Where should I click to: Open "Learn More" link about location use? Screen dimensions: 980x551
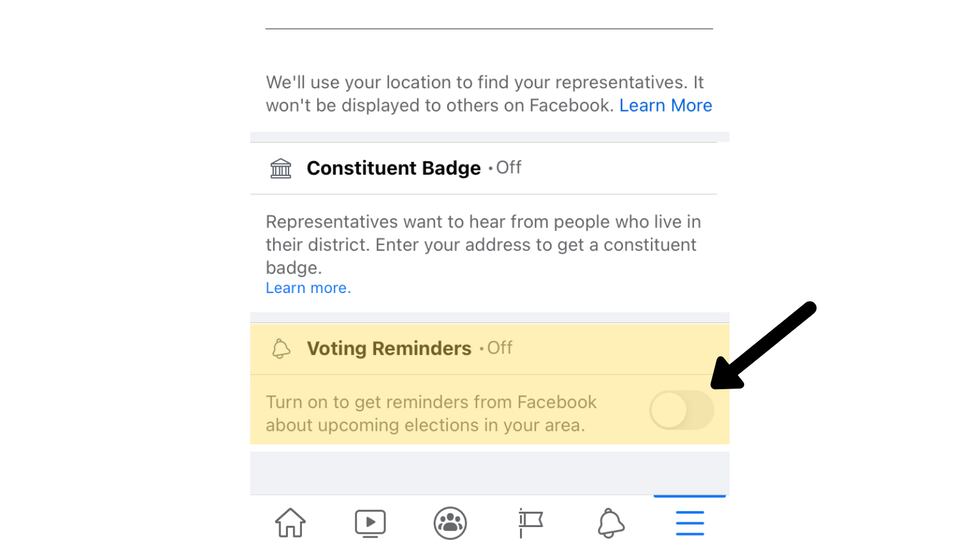click(665, 105)
